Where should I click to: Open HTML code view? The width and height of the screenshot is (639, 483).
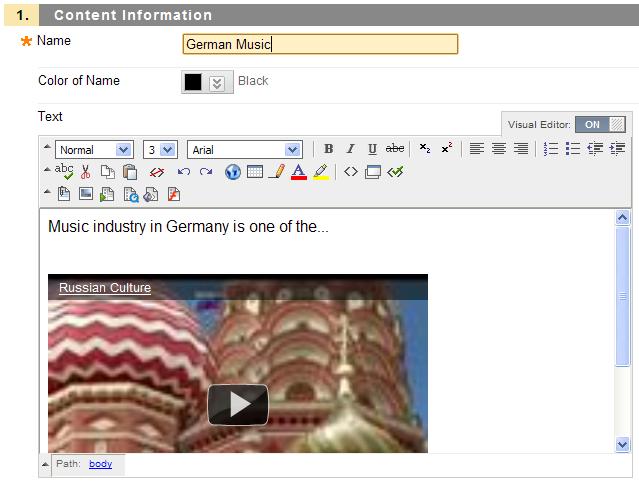tap(350, 171)
